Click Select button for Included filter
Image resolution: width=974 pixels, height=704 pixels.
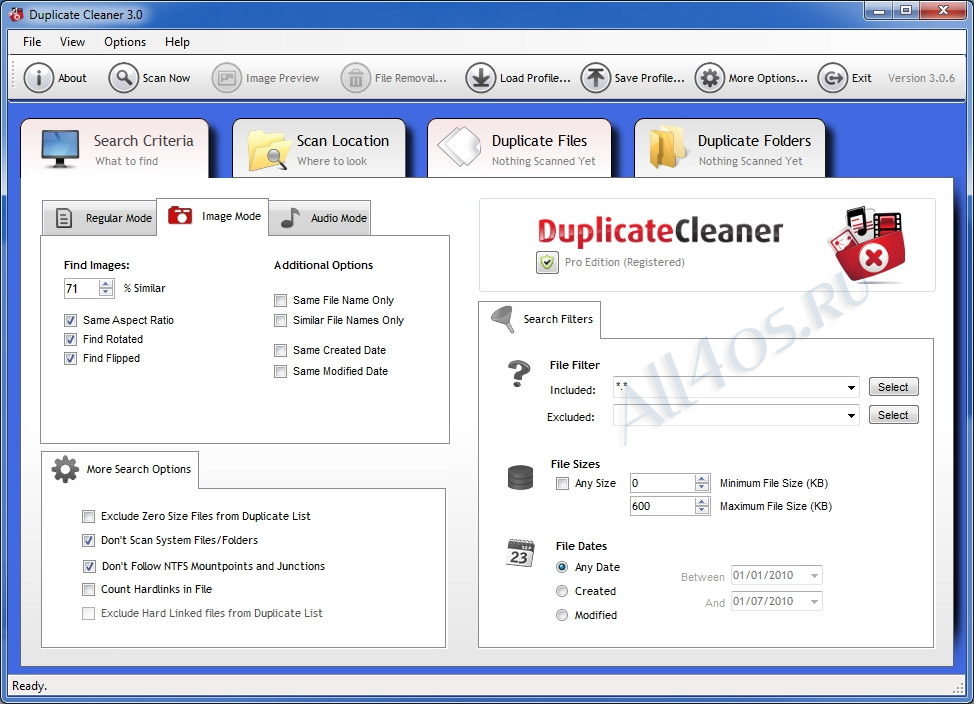[x=893, y=387]
